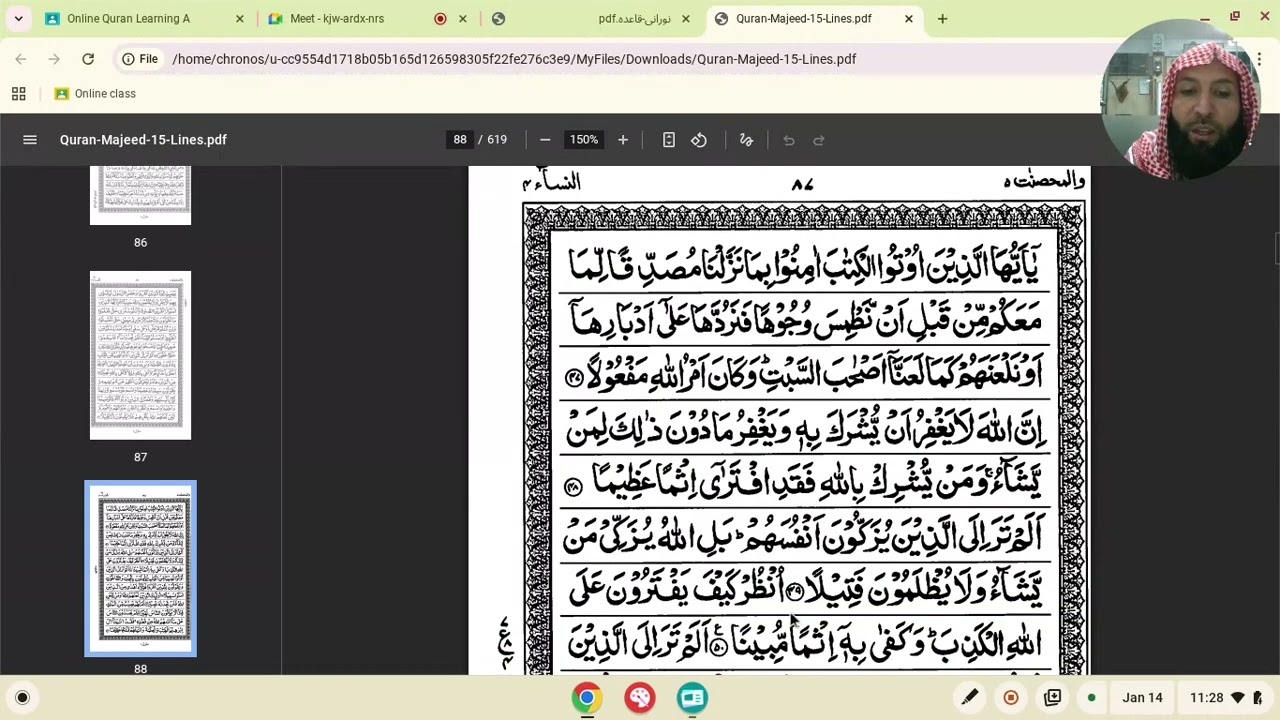Image resolution: width=1280 pixels, height=720 pixels.
Task: Open the ChromeOS launcher button
Action: [x=22, y=698]
